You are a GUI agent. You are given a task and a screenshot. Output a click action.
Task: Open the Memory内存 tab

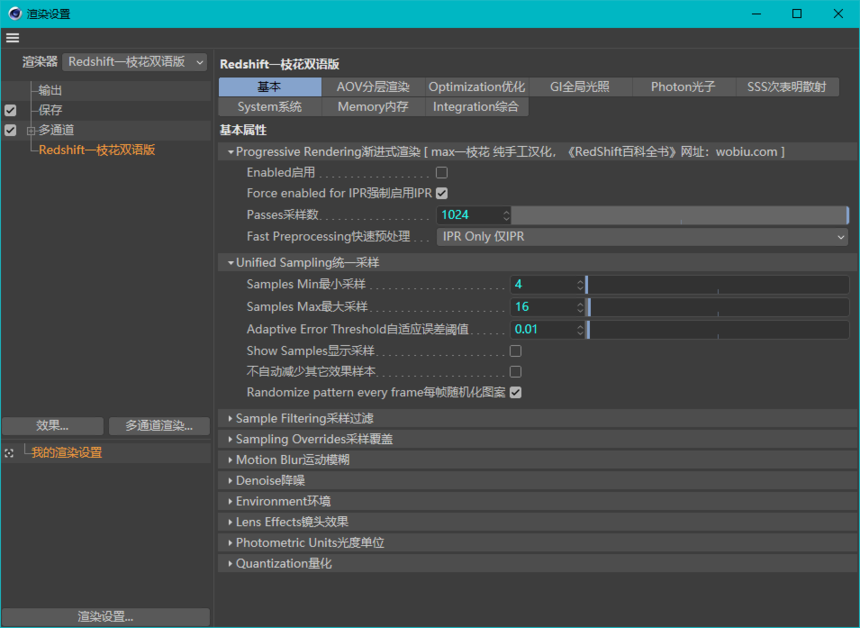pyautogui.click(x=373, y=107)
